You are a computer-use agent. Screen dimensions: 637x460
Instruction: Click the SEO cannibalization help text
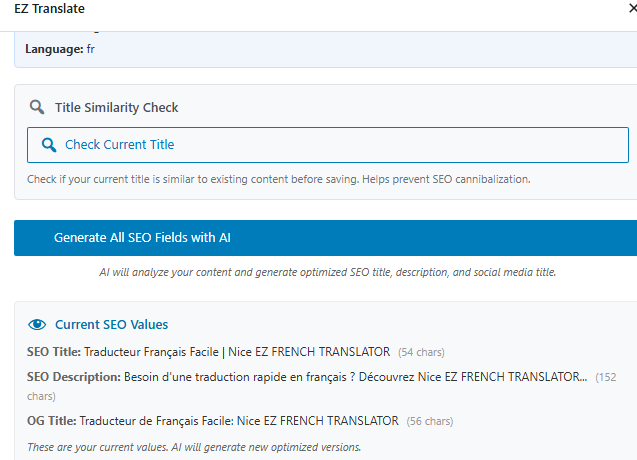point(279,179)
